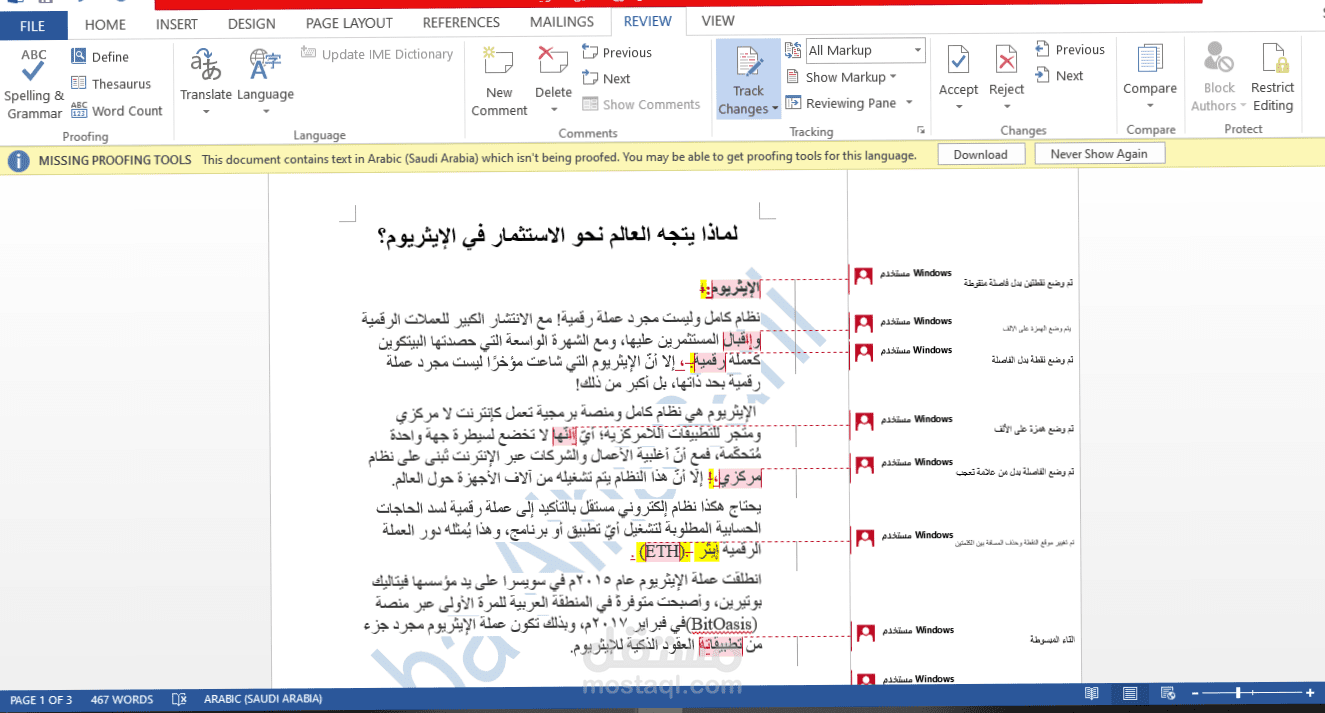Viewport: 1325px width, 713px height.
Task: Switch to Read Mode view
Action: click(x=1091, y=693)
